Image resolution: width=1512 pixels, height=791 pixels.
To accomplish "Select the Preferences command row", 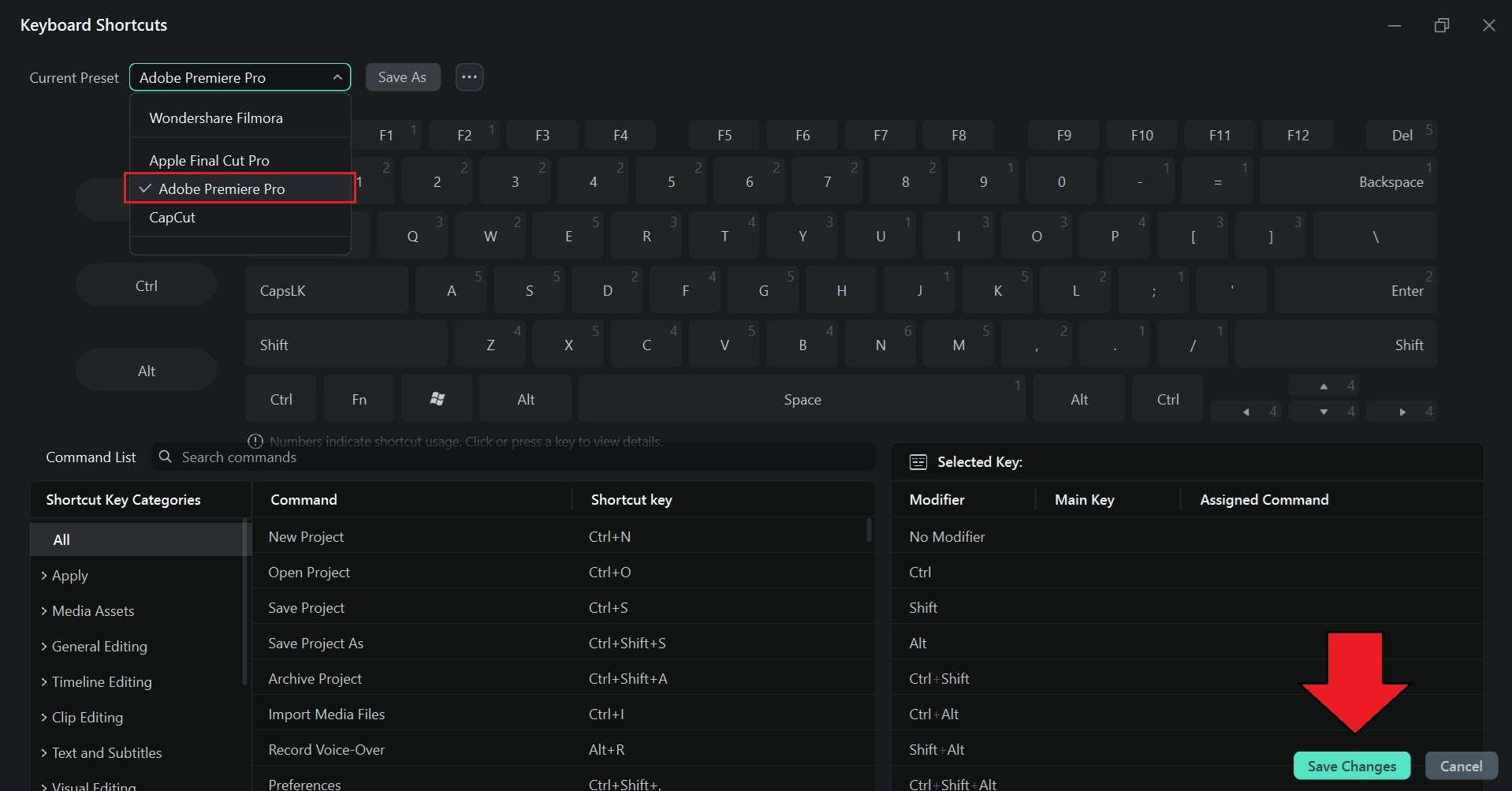I will [x=563, y=782].
